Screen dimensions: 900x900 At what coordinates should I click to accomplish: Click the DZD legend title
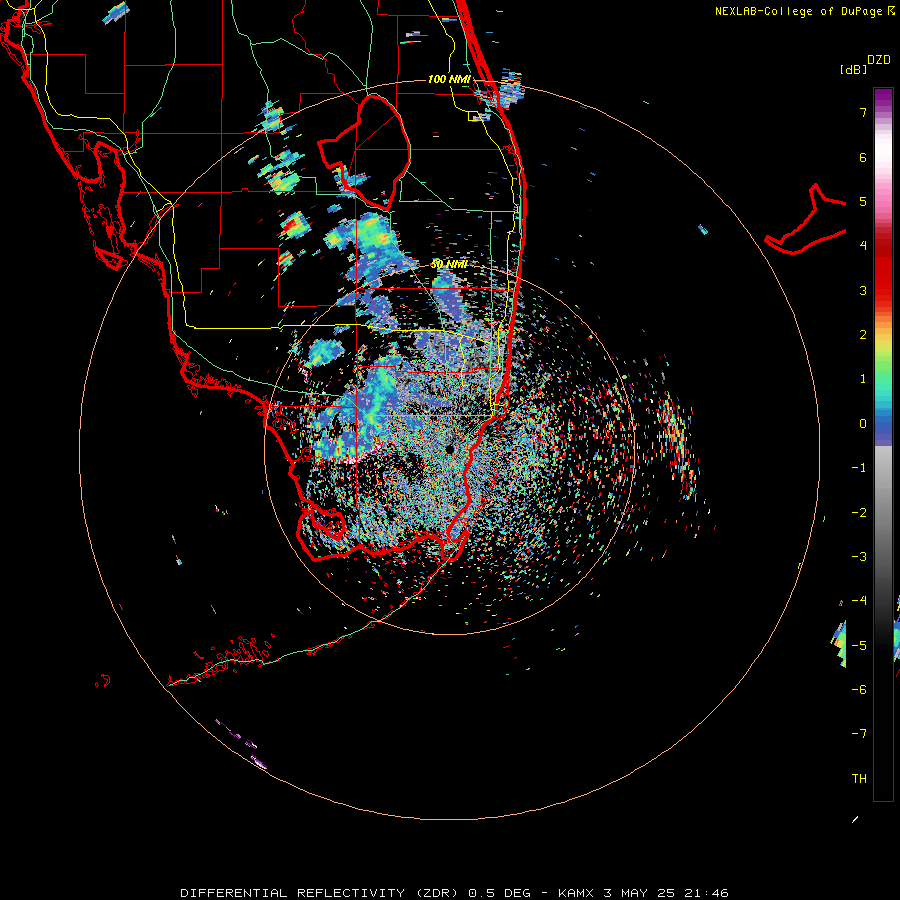tap(879, 60)
